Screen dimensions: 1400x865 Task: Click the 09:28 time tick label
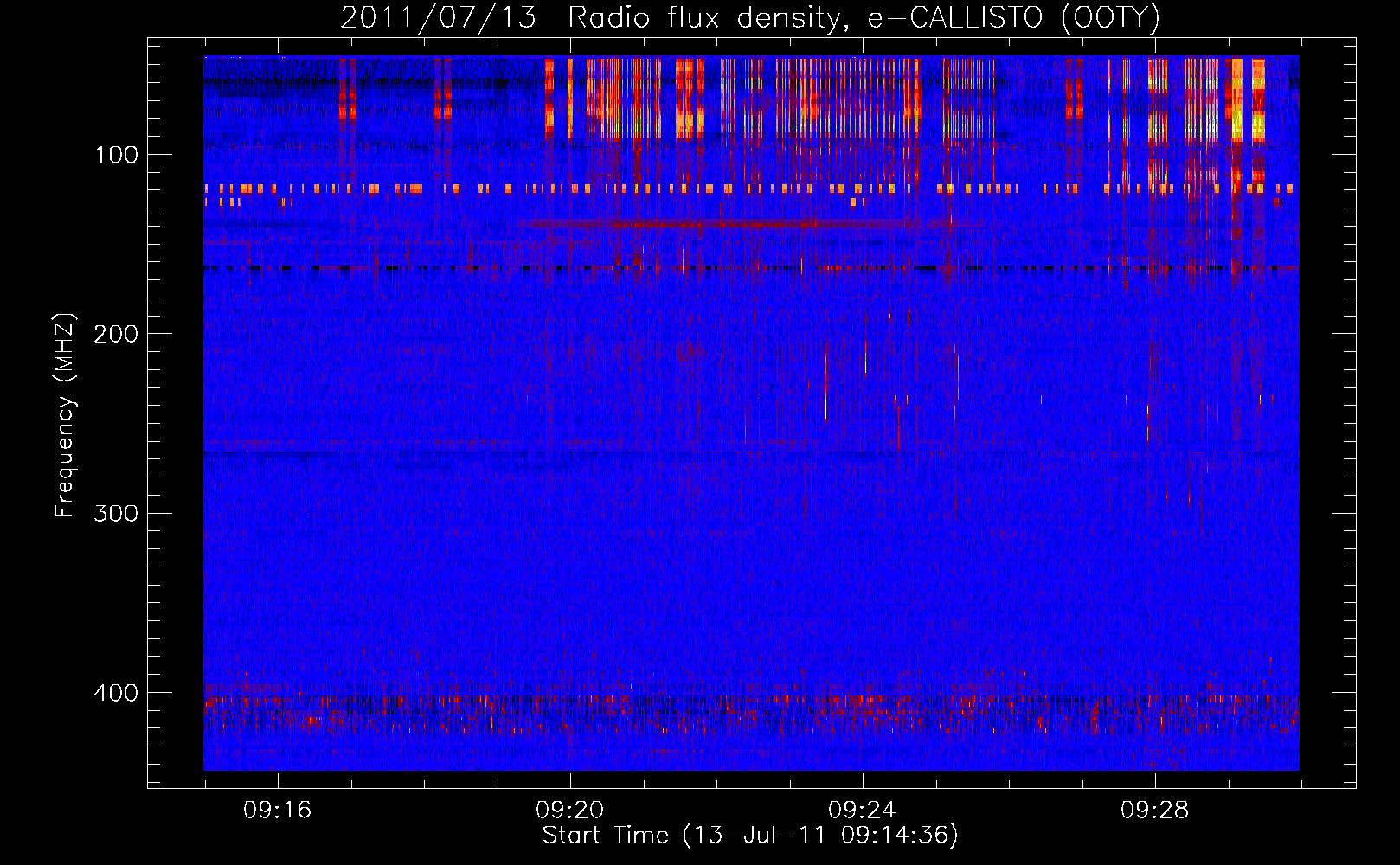(x=1155, y=811)
